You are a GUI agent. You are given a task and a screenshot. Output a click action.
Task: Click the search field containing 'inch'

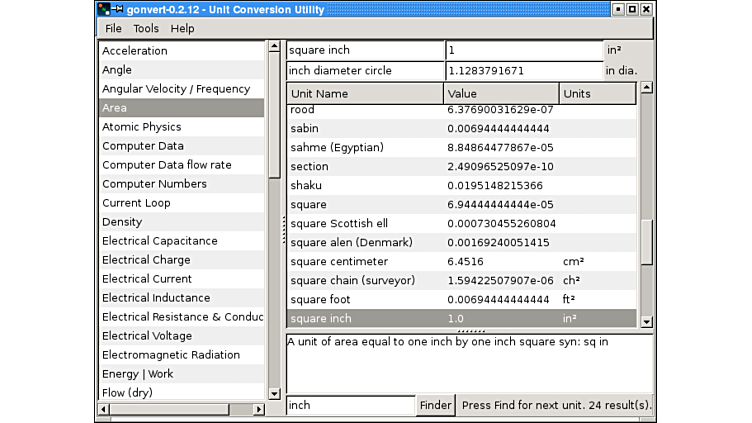pos(350,405)
